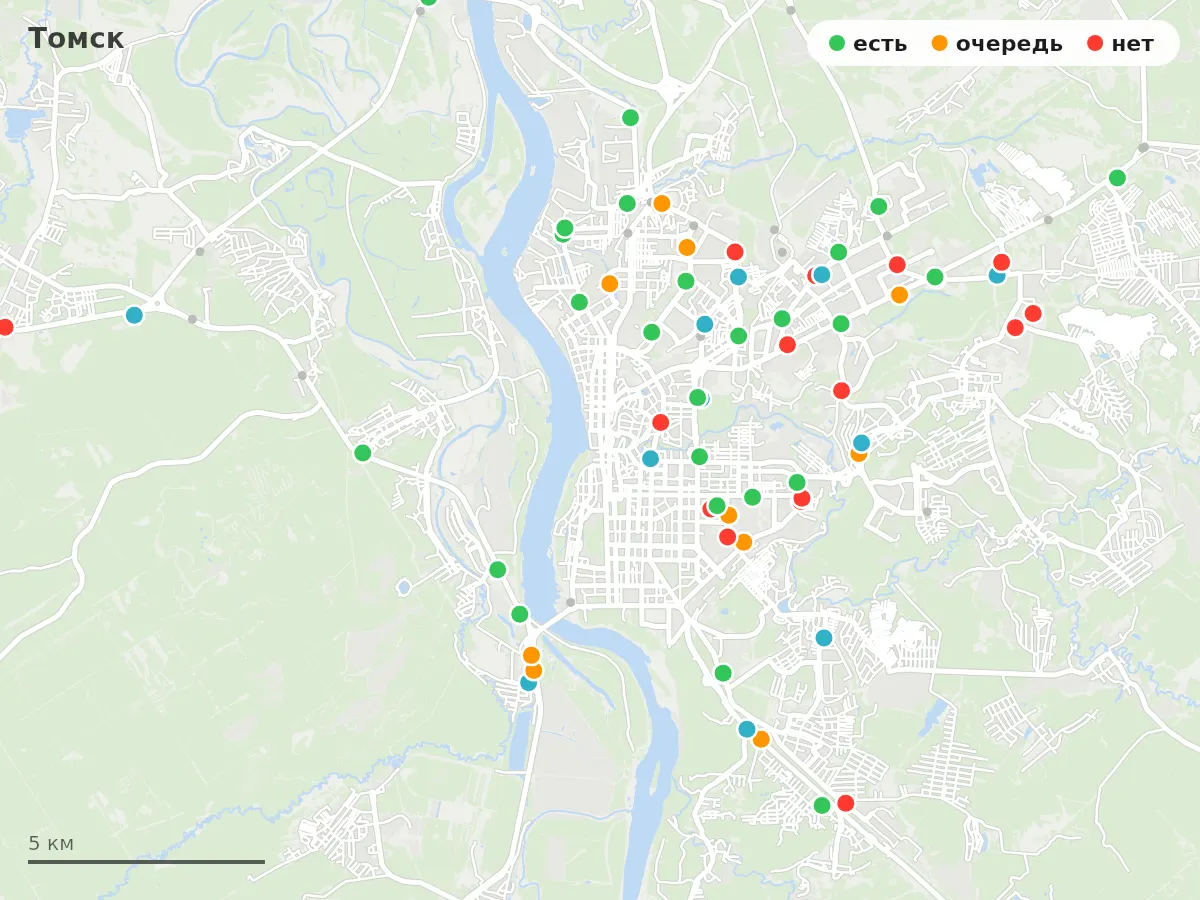1200x900 pixels.
Task: Select the northernmost fully visible green marker
Action: [x=630, y=118]
